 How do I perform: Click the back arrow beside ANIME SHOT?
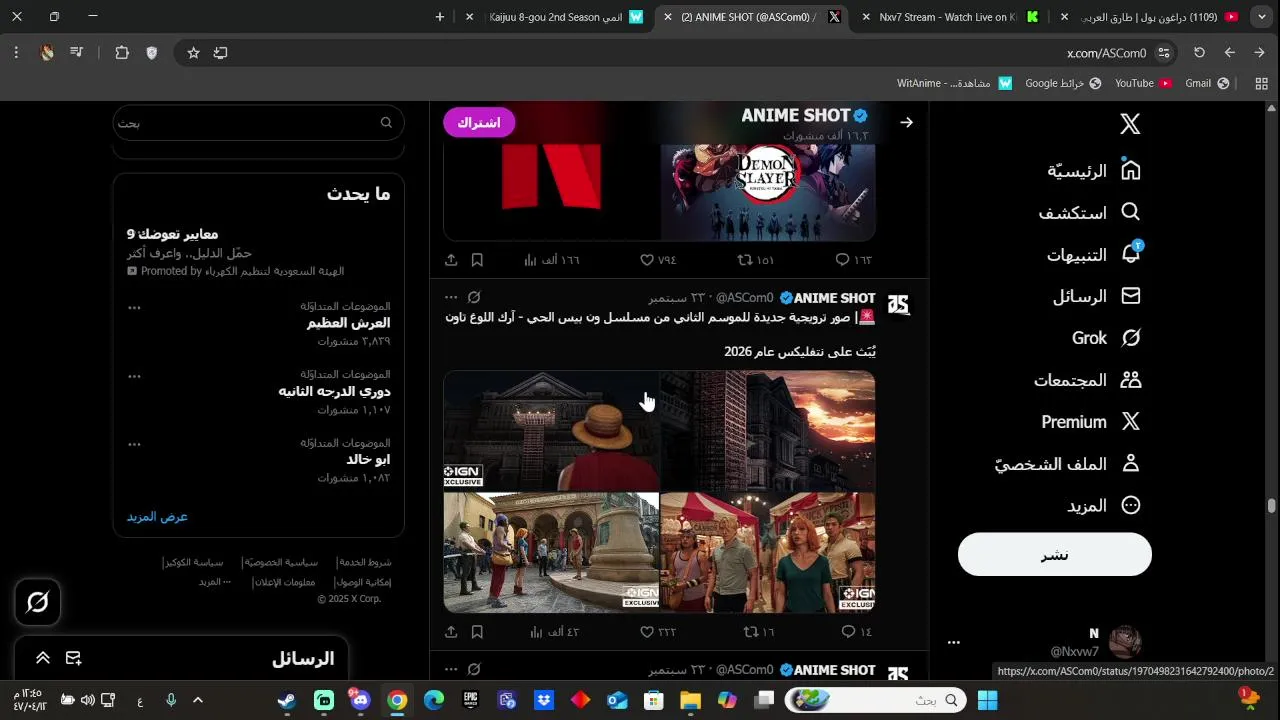coord(906,123)
